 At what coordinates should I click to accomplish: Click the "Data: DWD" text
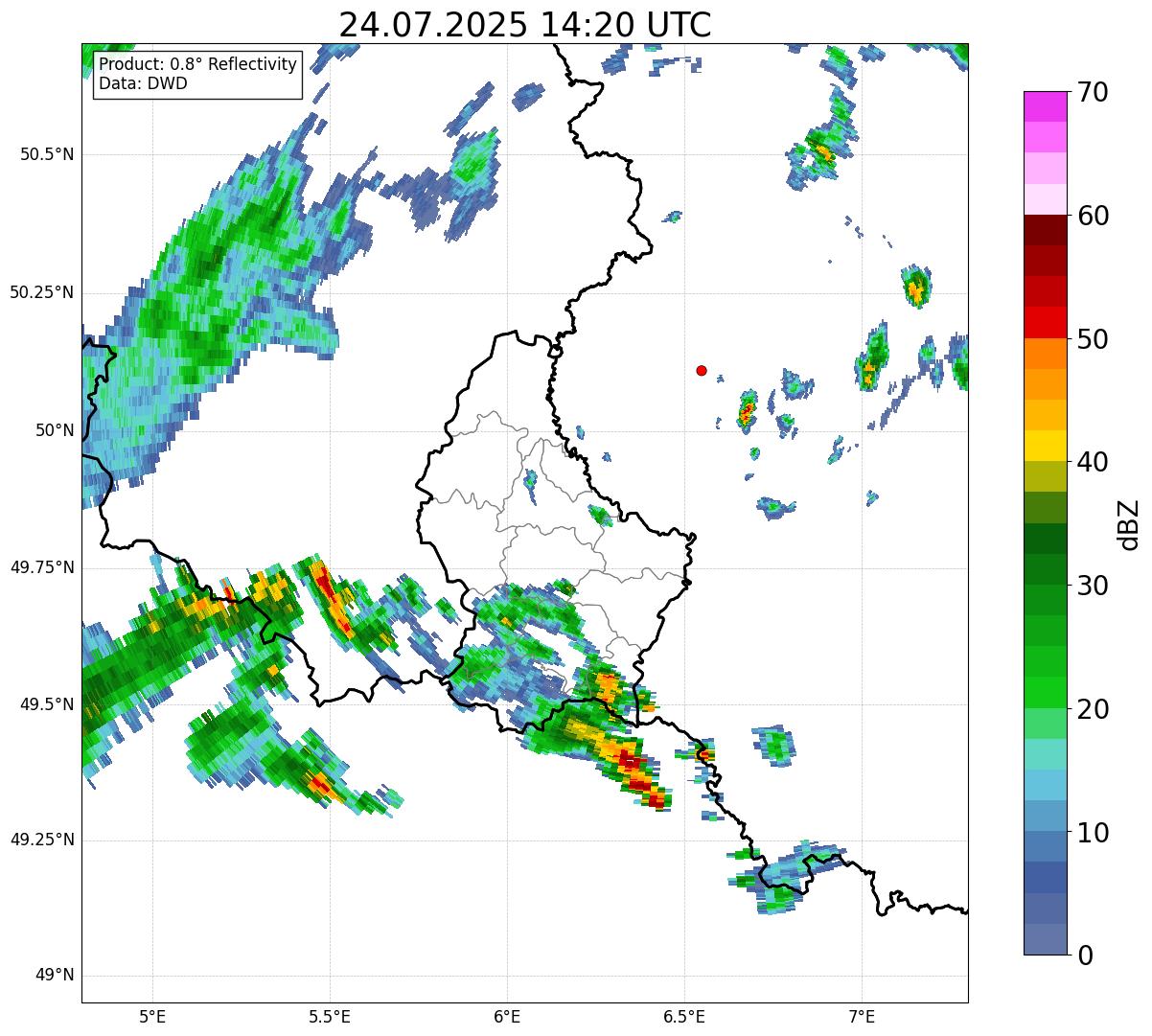point(143,83)
